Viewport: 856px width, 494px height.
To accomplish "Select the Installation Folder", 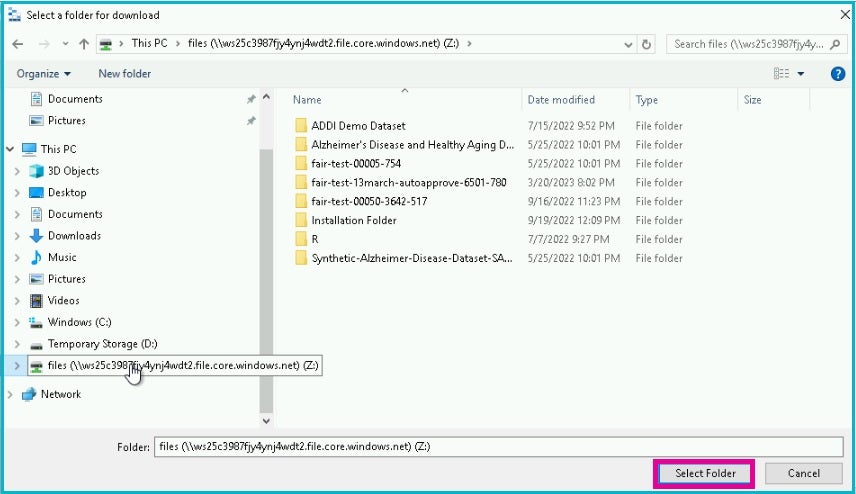I will 354,220.
